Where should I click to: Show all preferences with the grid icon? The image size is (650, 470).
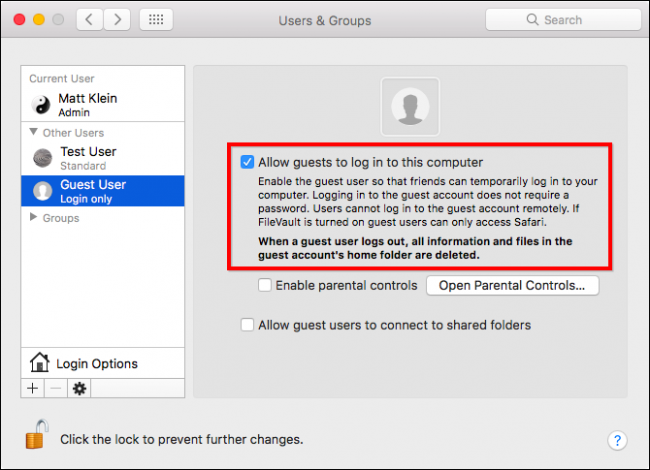[x=156, y=19]
